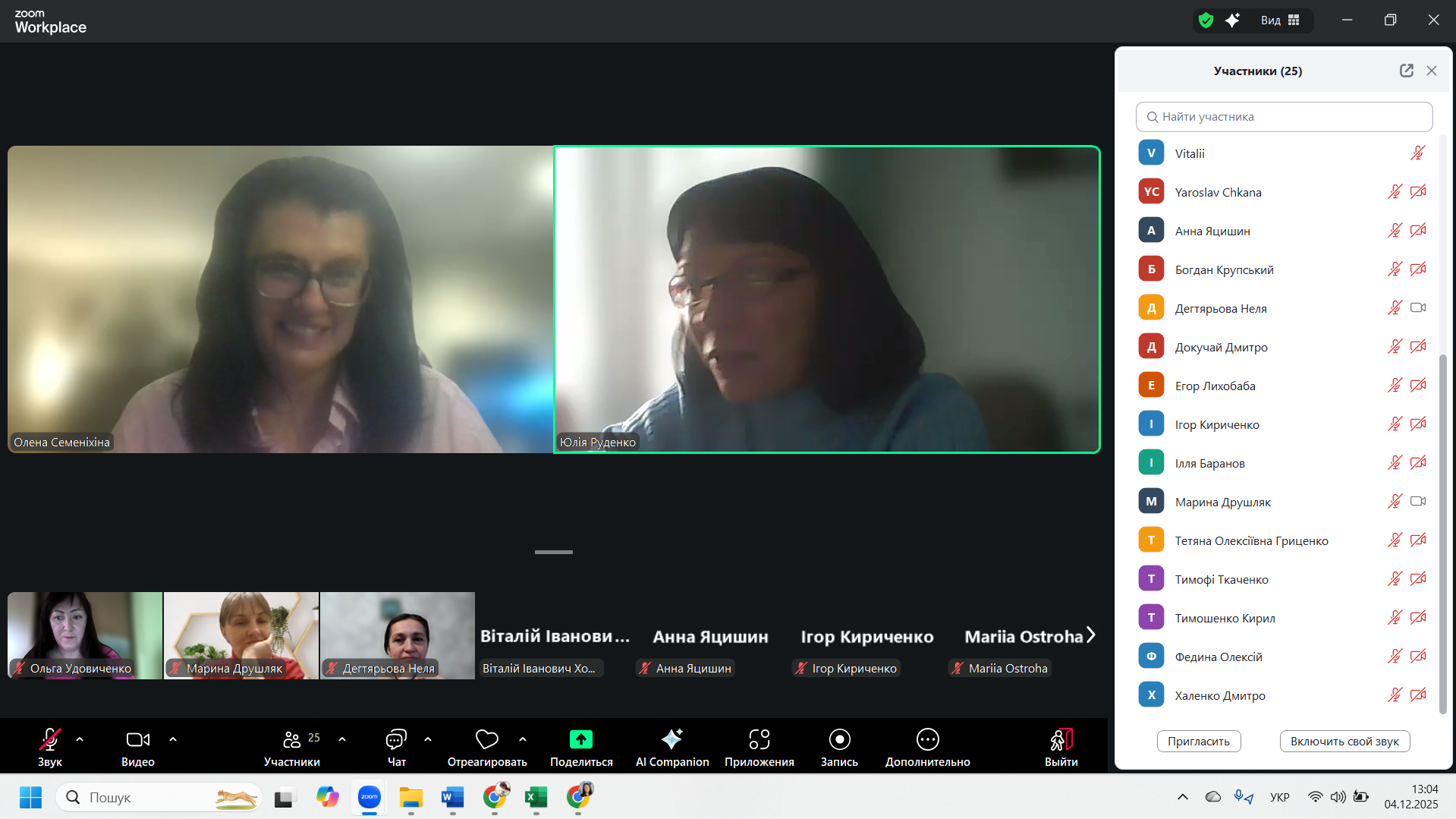Pop out the participants panel
Screen dimensions: 1456x819
[x=1406, y=71]
